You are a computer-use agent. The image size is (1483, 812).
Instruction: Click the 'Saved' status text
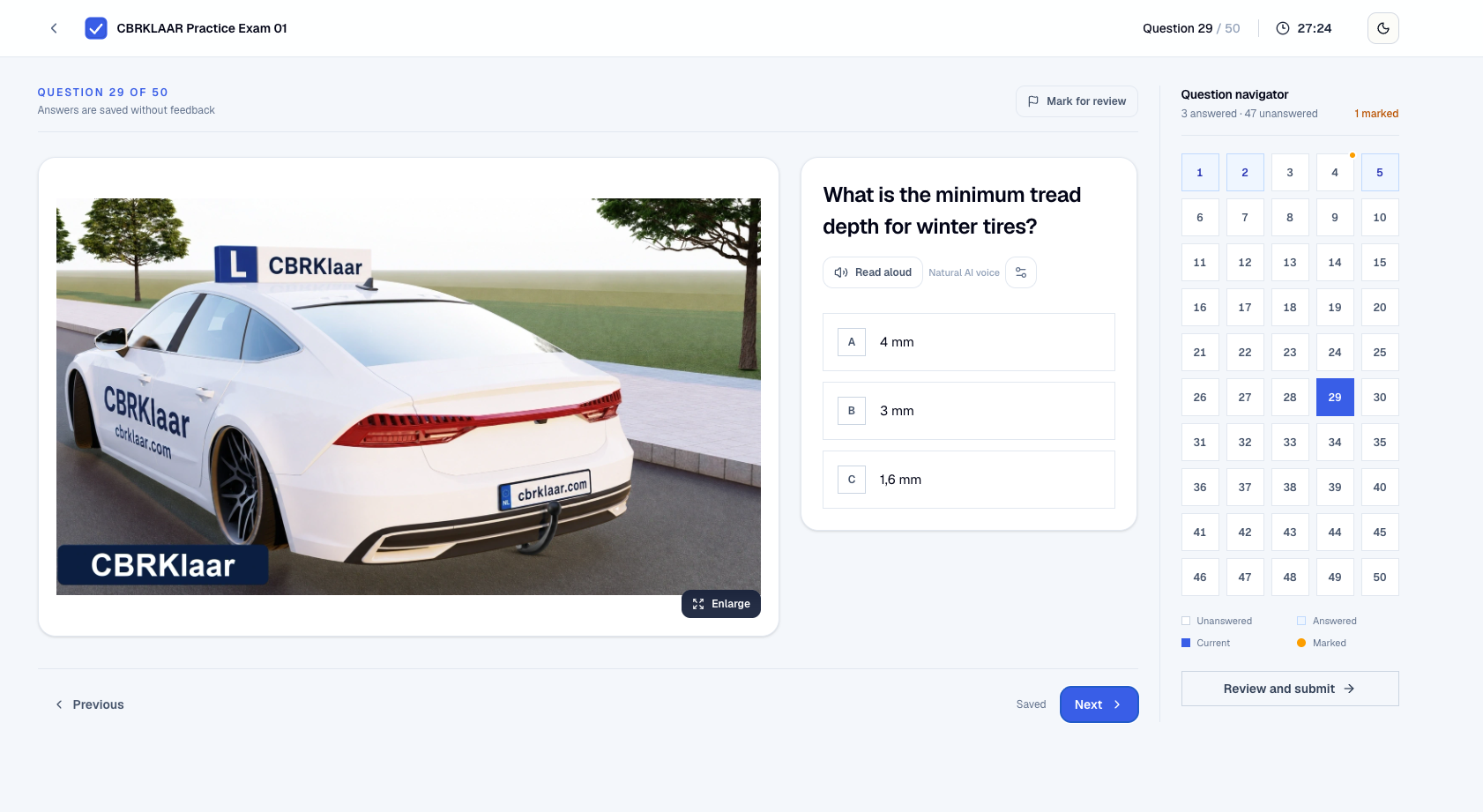(x=1031, y=704)
